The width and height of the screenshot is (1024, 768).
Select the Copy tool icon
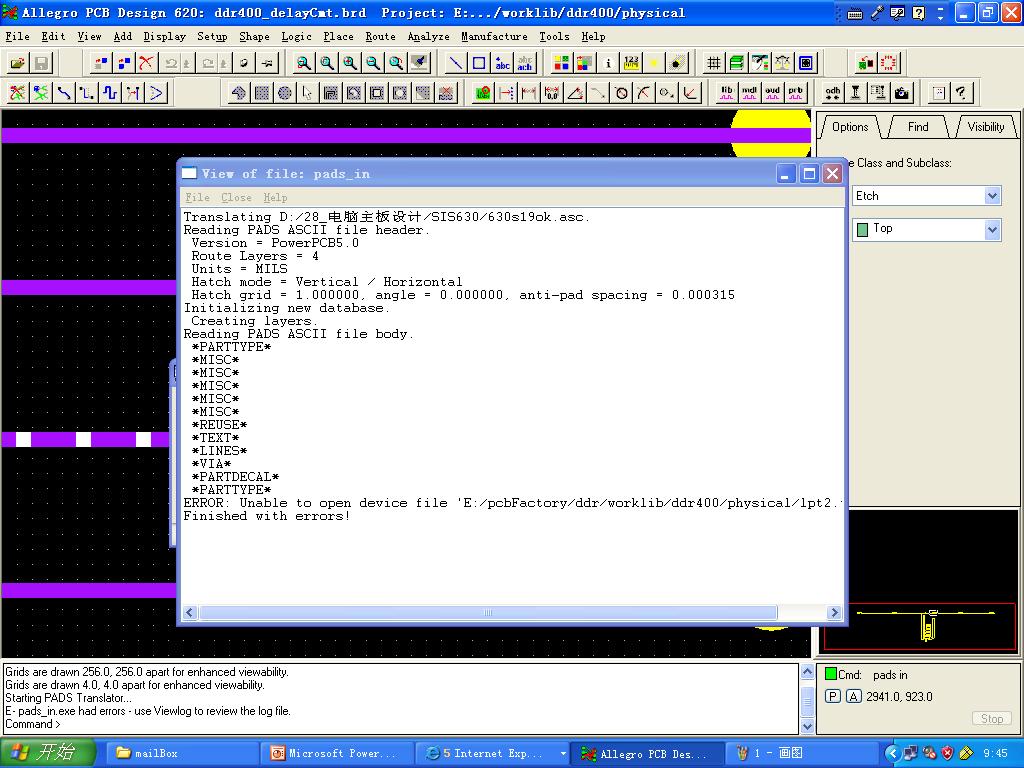click(123, 63)
